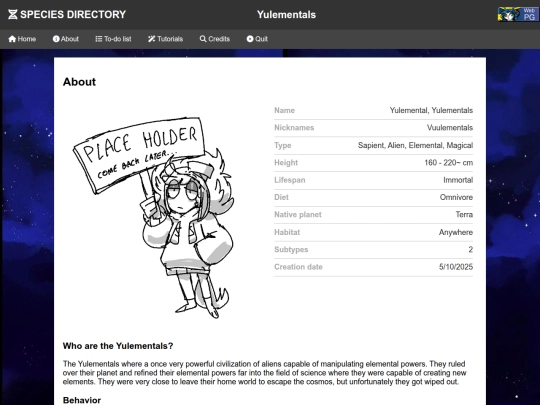Open the To-do list page
The height and width of the screenshot is (405, 540).
(113, 39)
